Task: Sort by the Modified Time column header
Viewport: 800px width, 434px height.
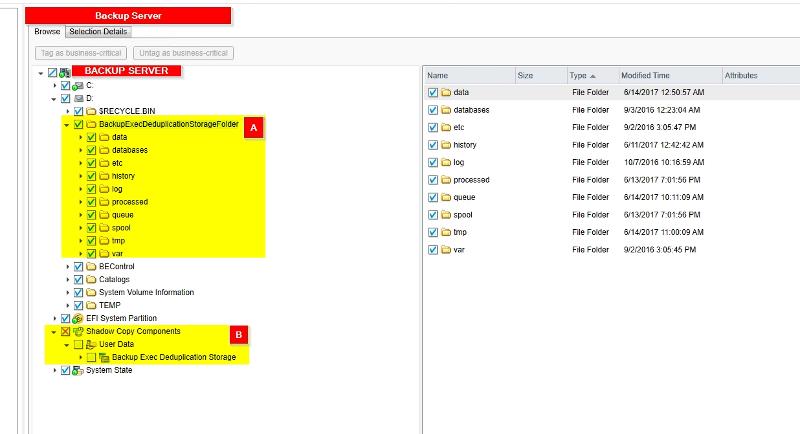Action: point(645,75)
